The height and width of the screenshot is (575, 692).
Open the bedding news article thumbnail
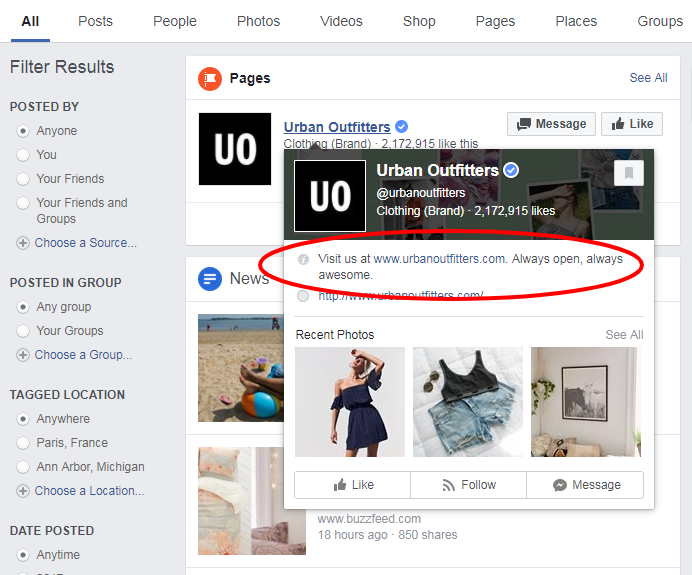click(x=252, y=501)
